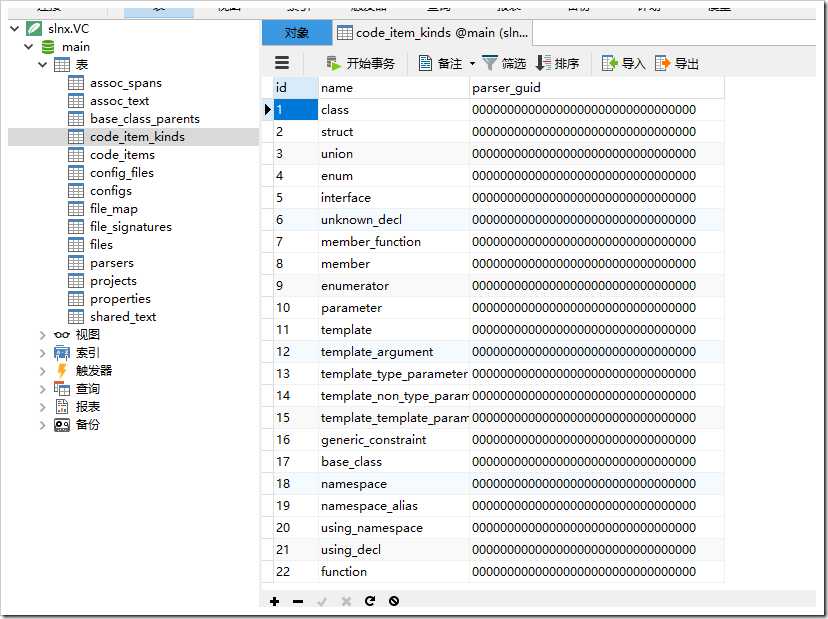Select the file_signatures table
The height and width of the screenshot is (619, 828).
[130, 227]
